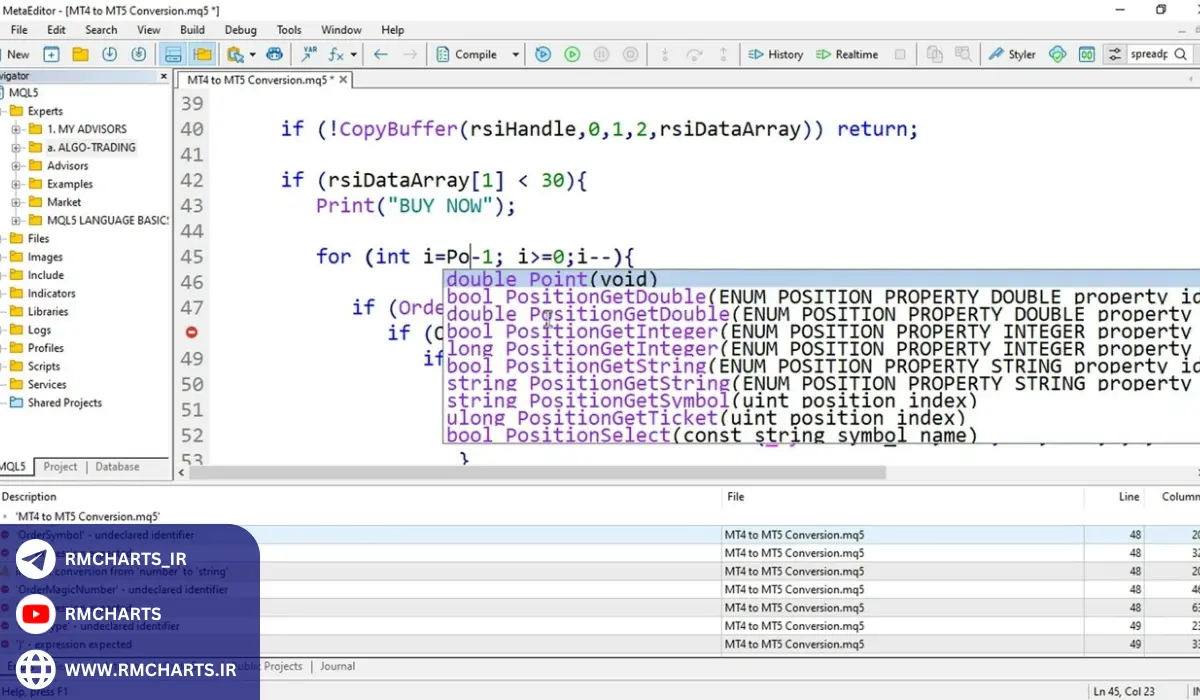This screenshot has width=1200, height=700.
Task: Click the MQL5 Cloud Protector shield icon
Action: pos(1058,54)
